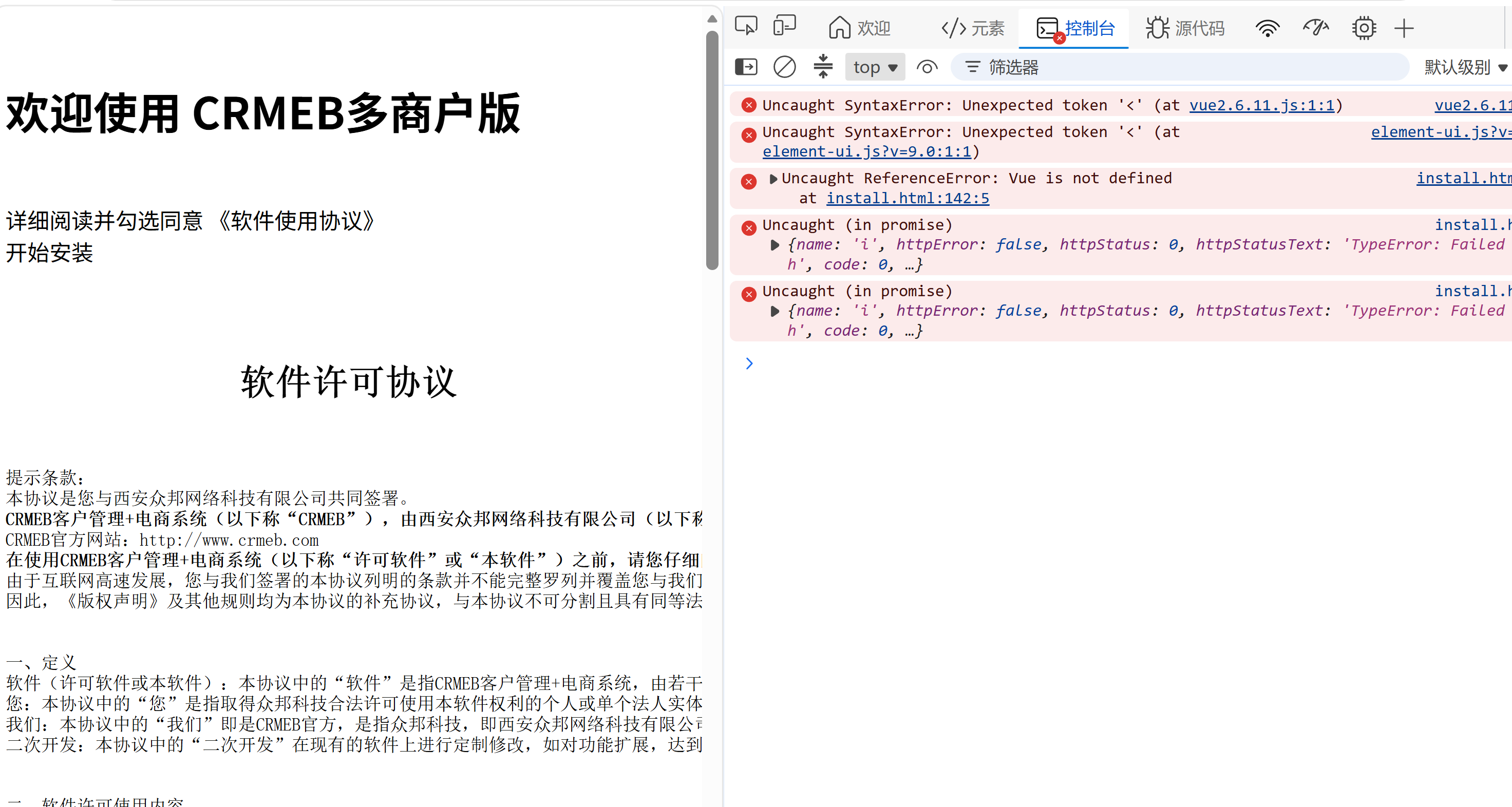1512x807 pixels.
Task: Click the http://www.crmeb.com address text
Action: click(229, 540)
